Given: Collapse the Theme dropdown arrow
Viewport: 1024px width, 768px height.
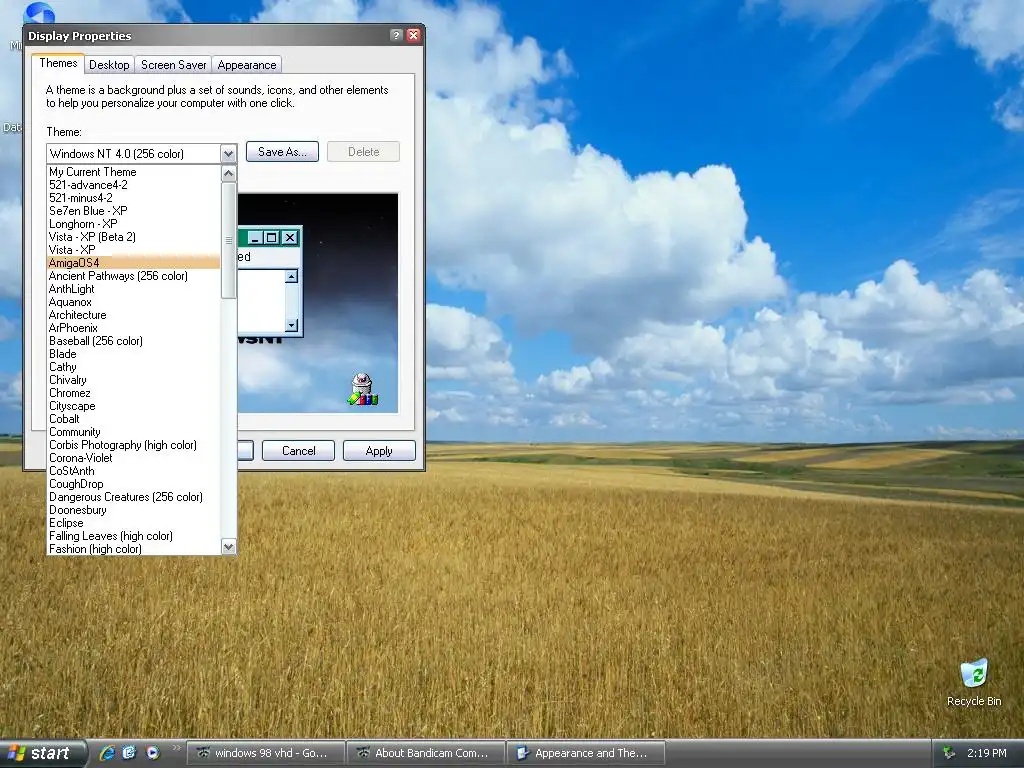Looking at the screenshot, I should point(228,154).
